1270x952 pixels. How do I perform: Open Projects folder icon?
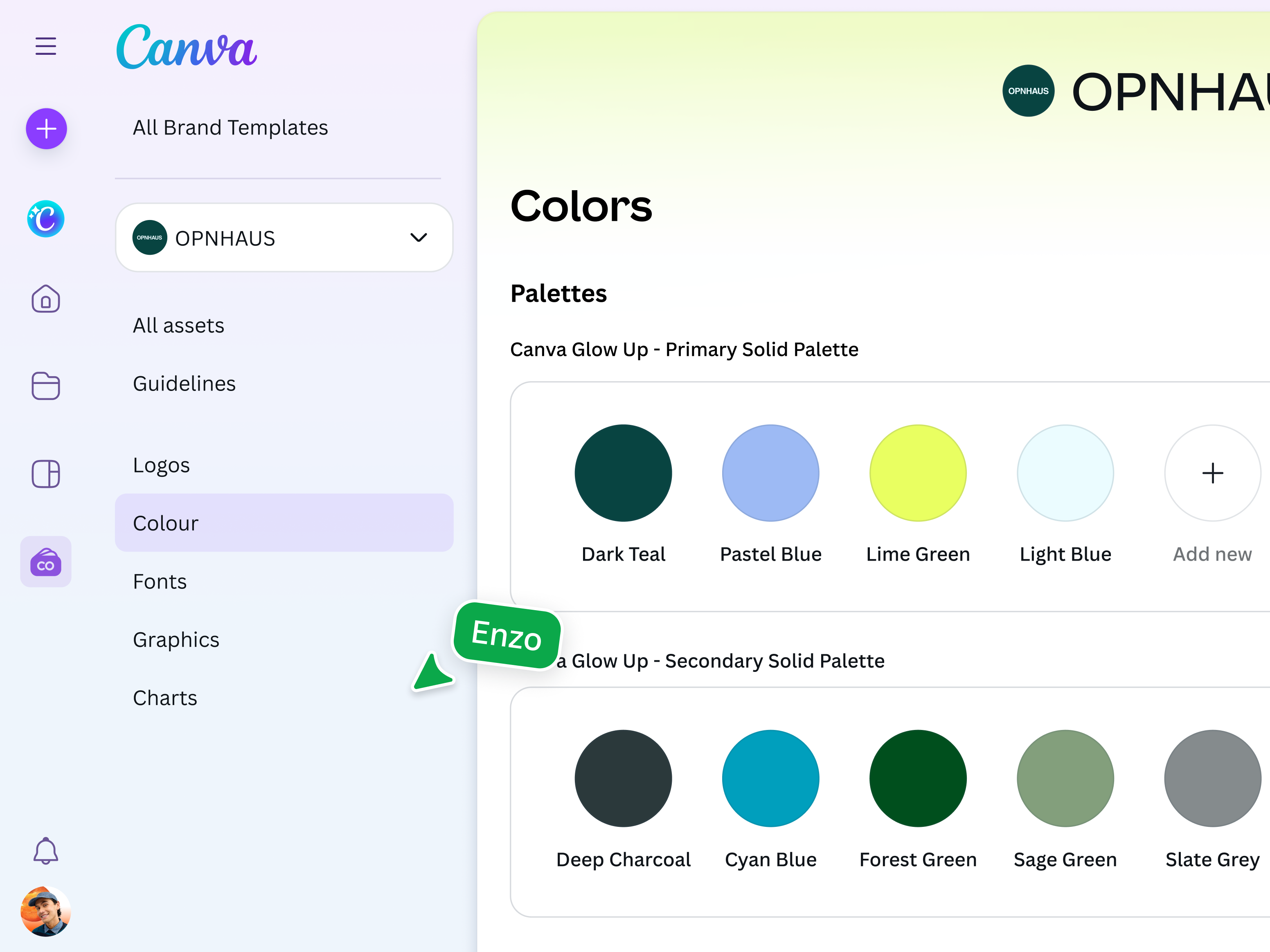46,386
